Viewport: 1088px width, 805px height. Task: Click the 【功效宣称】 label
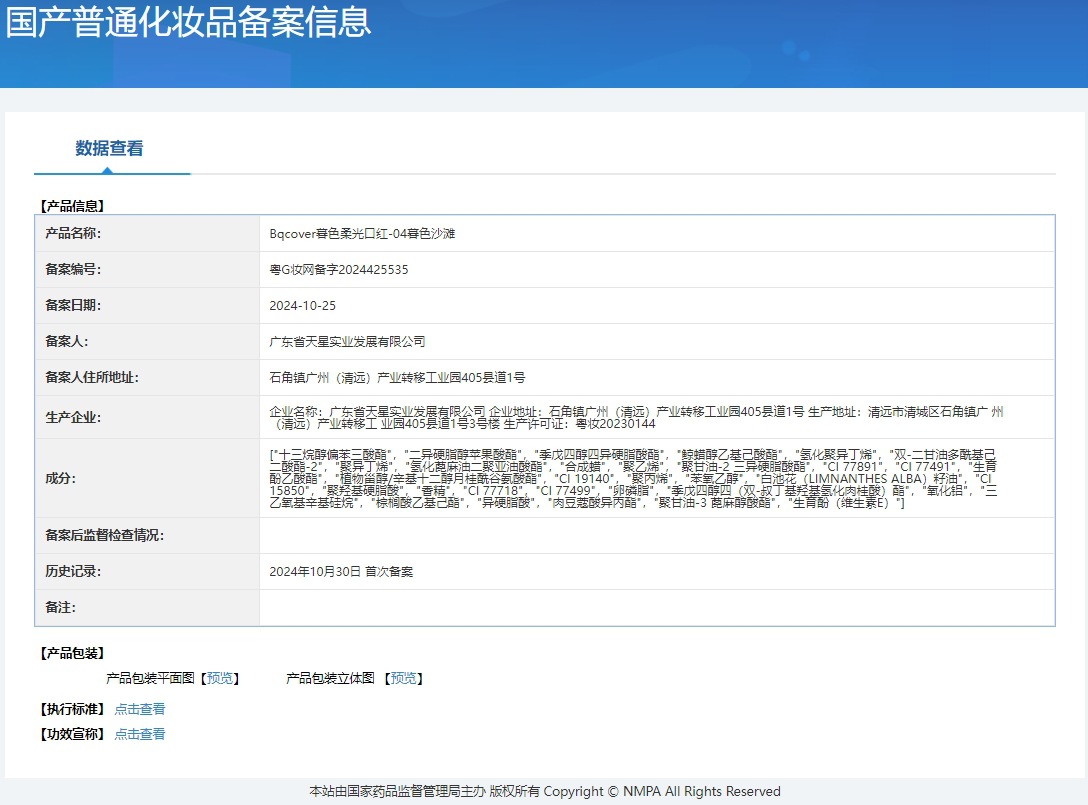coord(72,734)
